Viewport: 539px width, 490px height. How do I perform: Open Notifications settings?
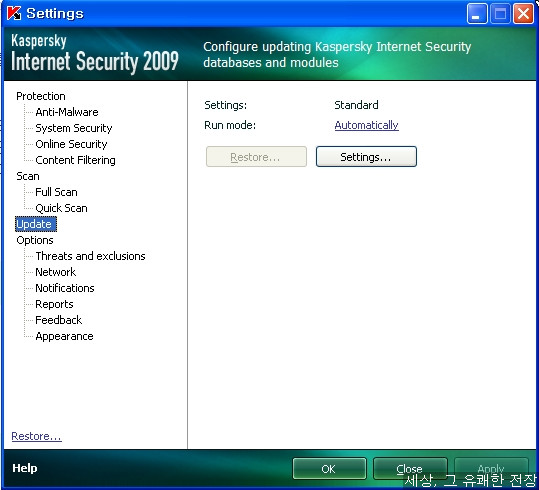click(65, 288)
